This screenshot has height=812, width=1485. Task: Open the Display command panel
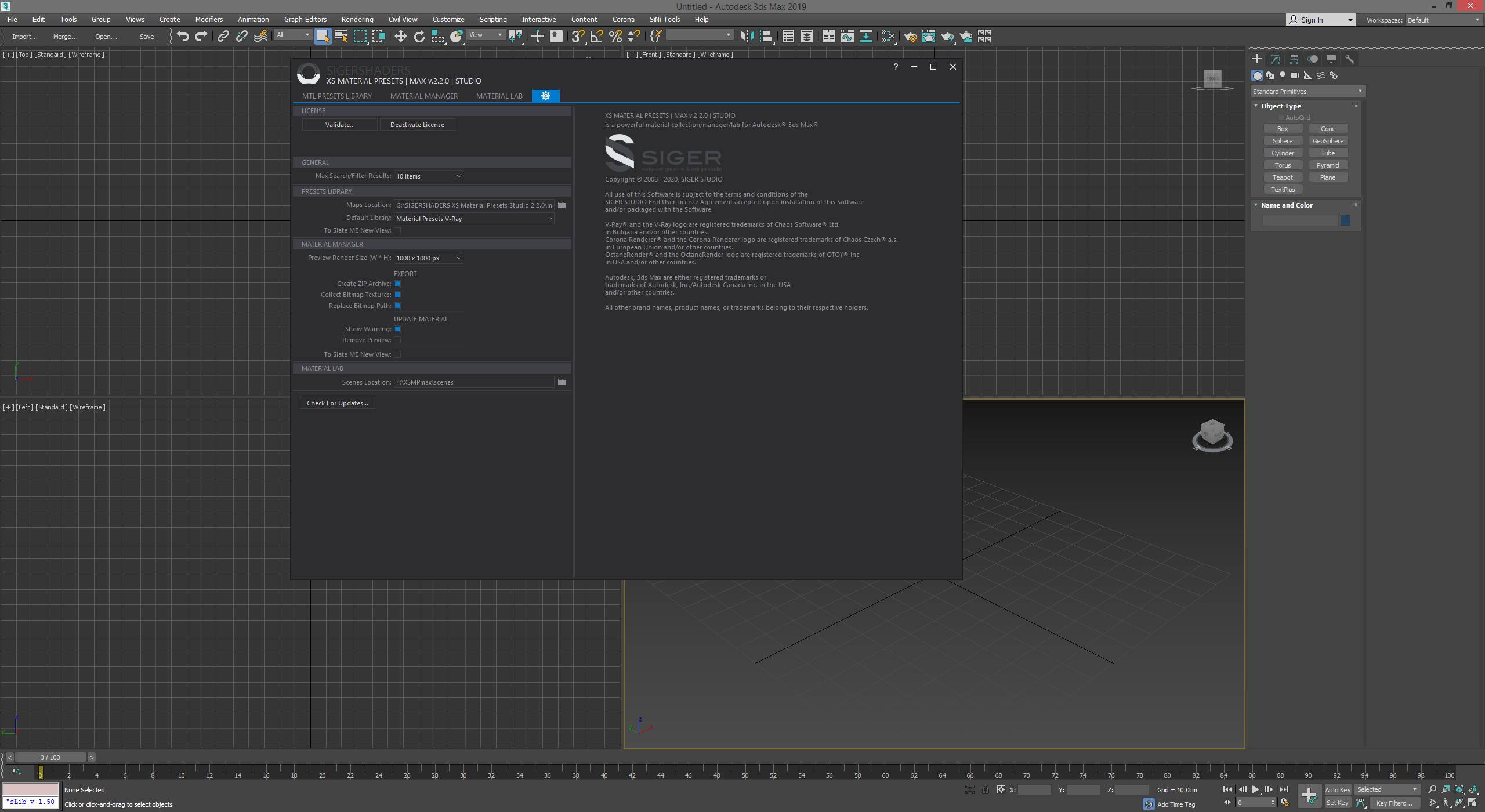coord(1331,59)
